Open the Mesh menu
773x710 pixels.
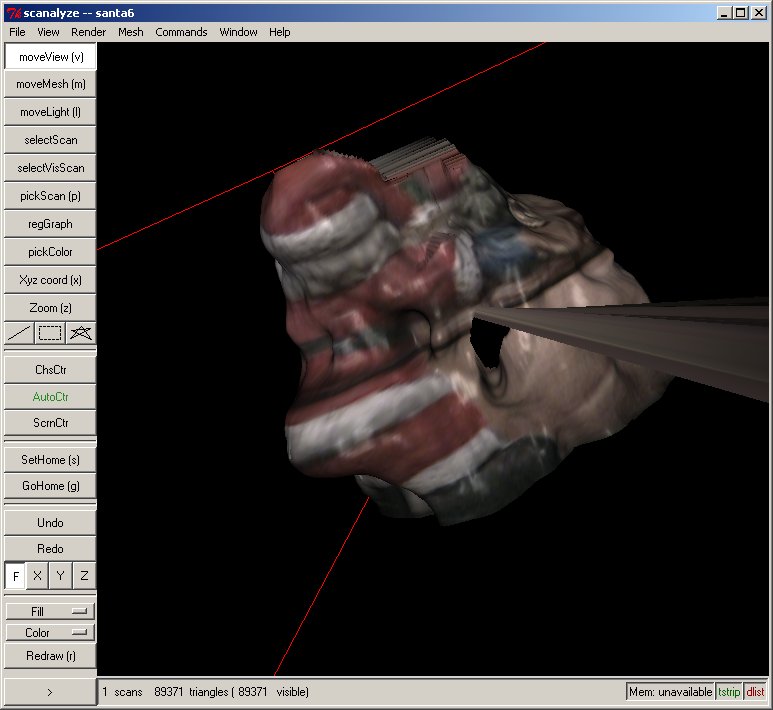tap(130, 32)
